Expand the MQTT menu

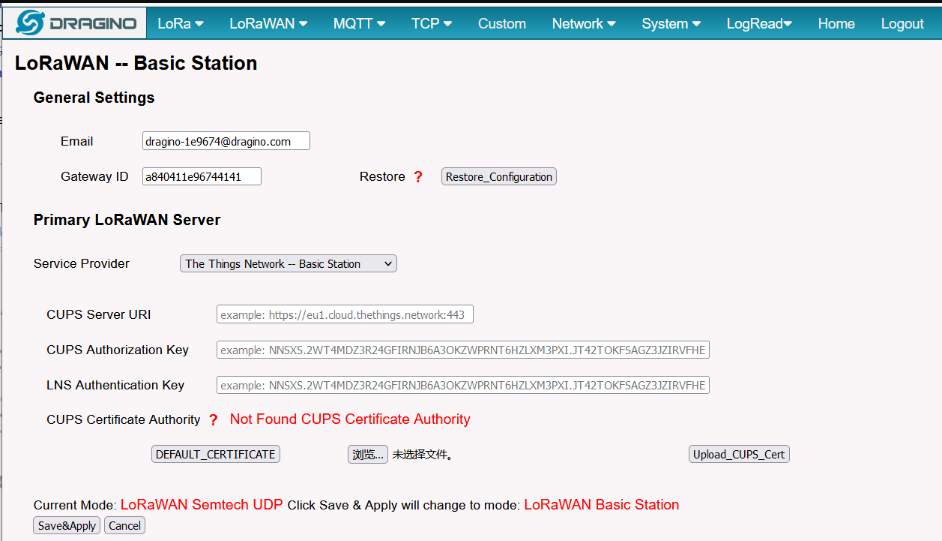359,23
